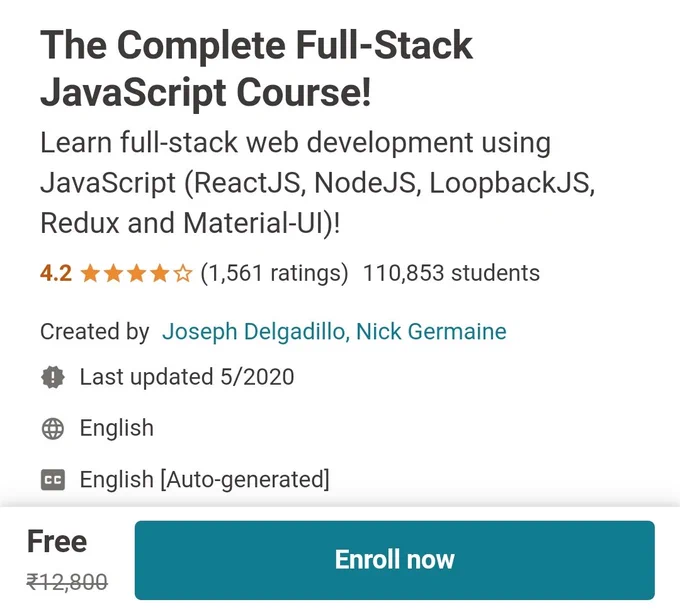680x612 pixels.
Task: Click the fifth empty rating star
Action: pos(183,274)
